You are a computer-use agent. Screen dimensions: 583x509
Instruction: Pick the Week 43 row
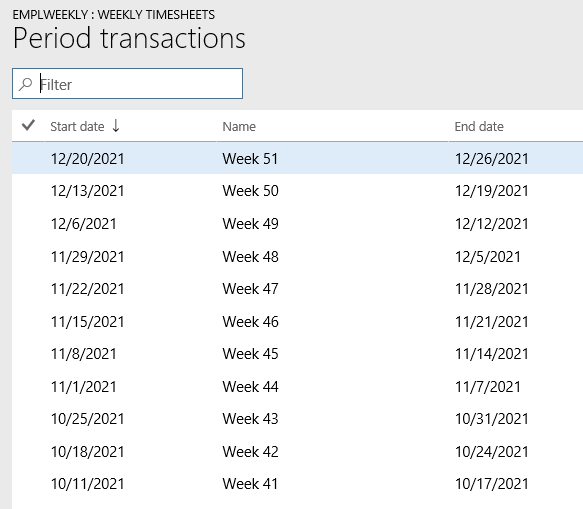(x=297, y=419)
